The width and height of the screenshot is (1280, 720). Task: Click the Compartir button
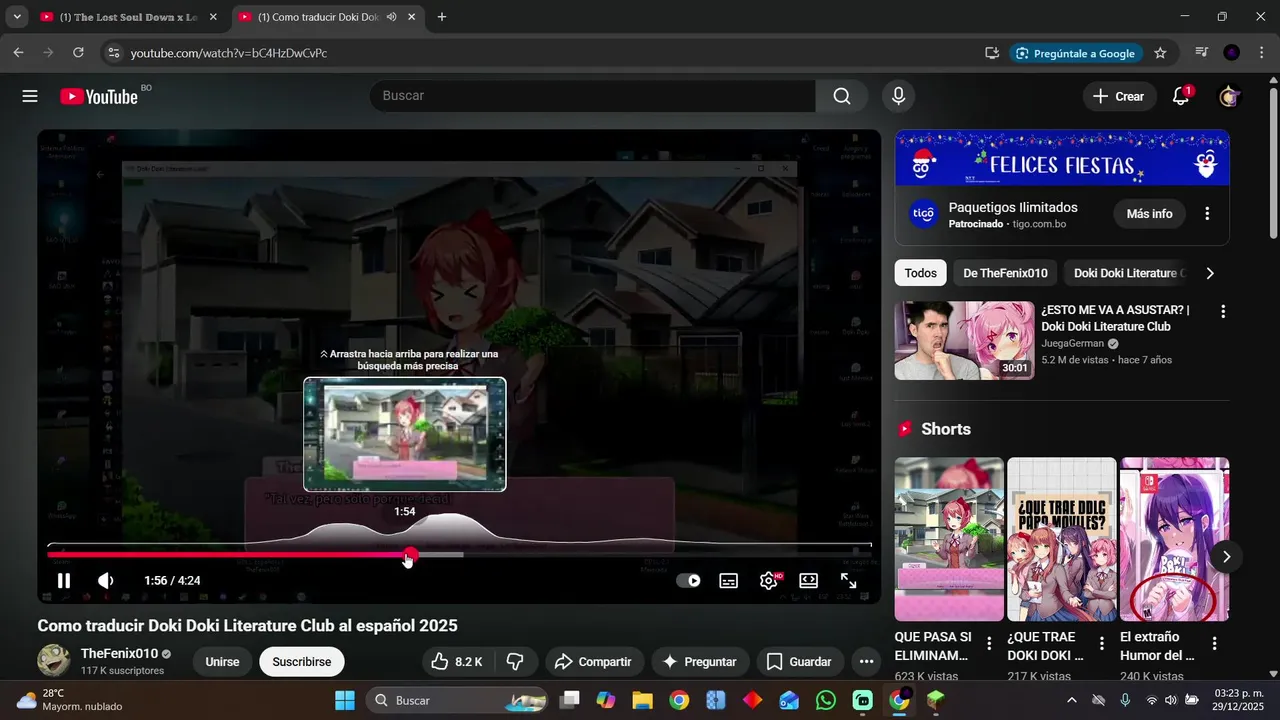[x=593, y=661]
